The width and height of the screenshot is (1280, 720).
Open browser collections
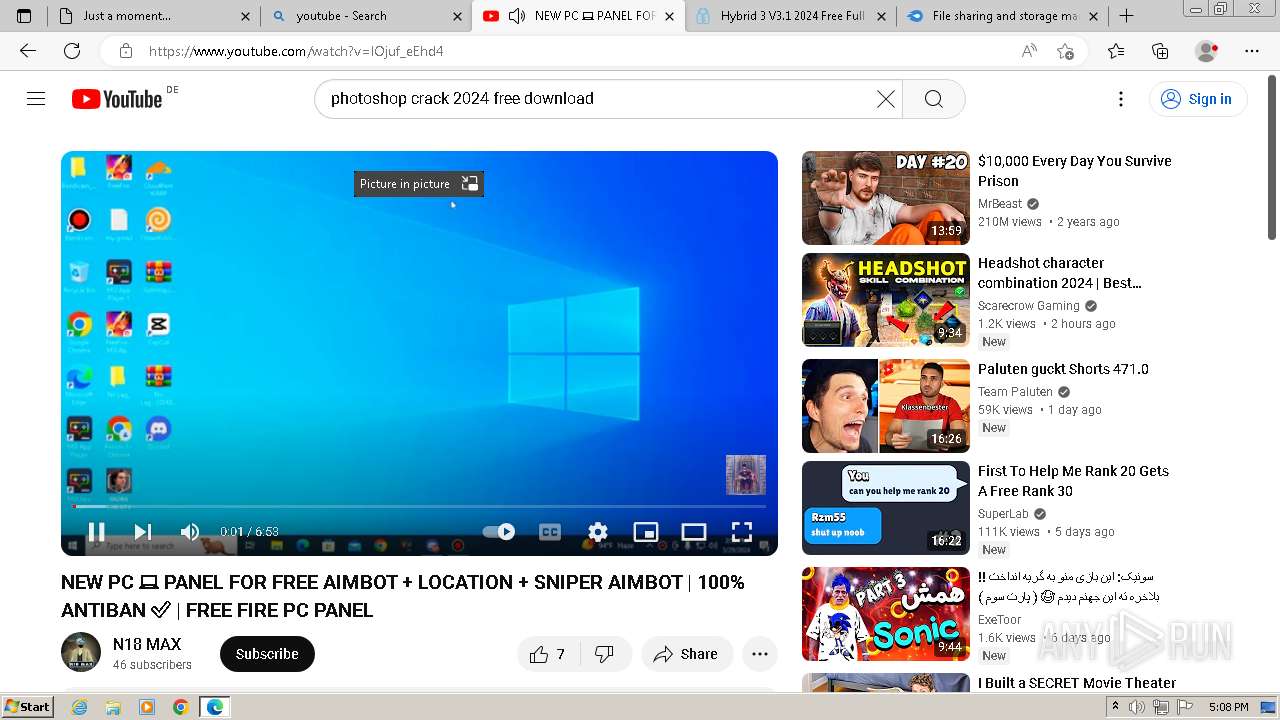tap(1160, 51)
